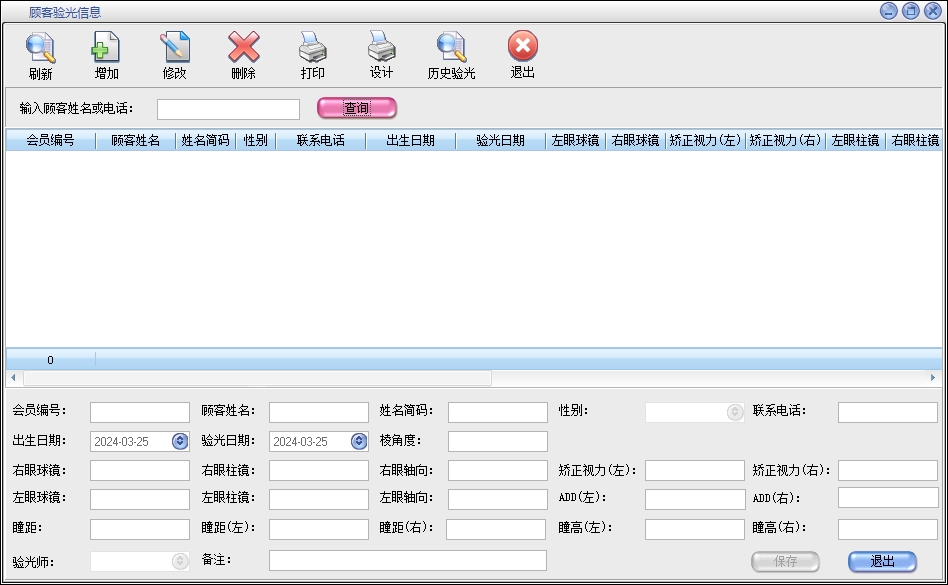Expand the 出生日期 date picker
Screen dimensions: 948x585
coord(180,441)
